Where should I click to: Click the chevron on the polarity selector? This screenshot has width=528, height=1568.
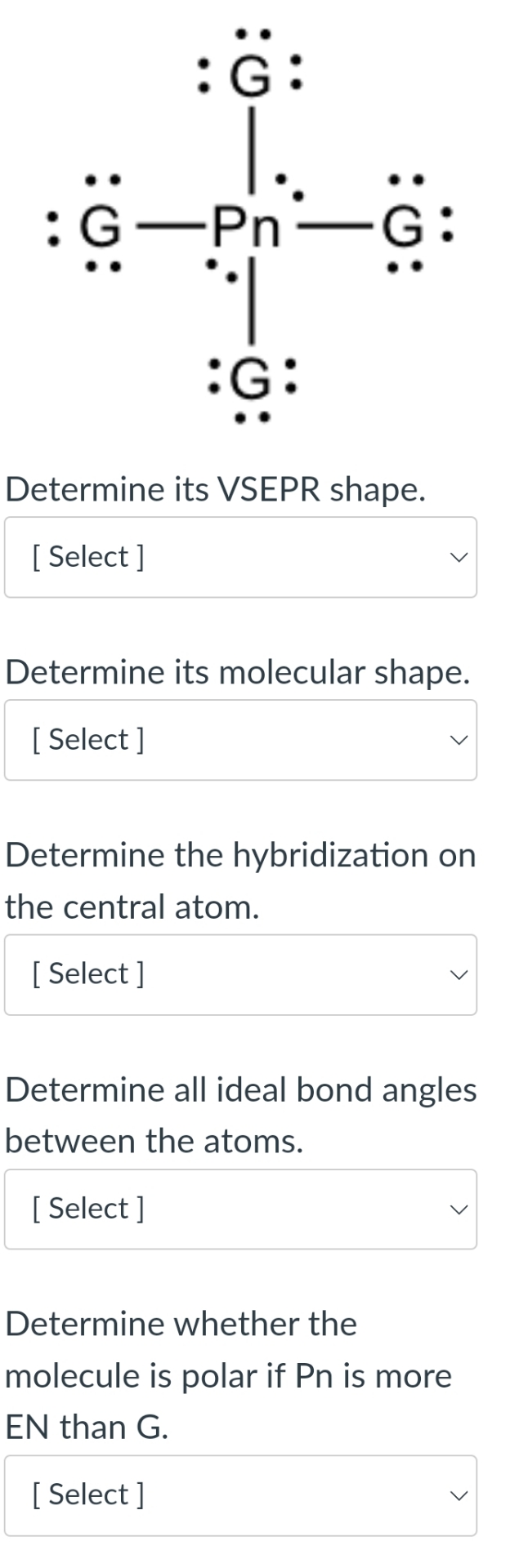coord(460,1494)
